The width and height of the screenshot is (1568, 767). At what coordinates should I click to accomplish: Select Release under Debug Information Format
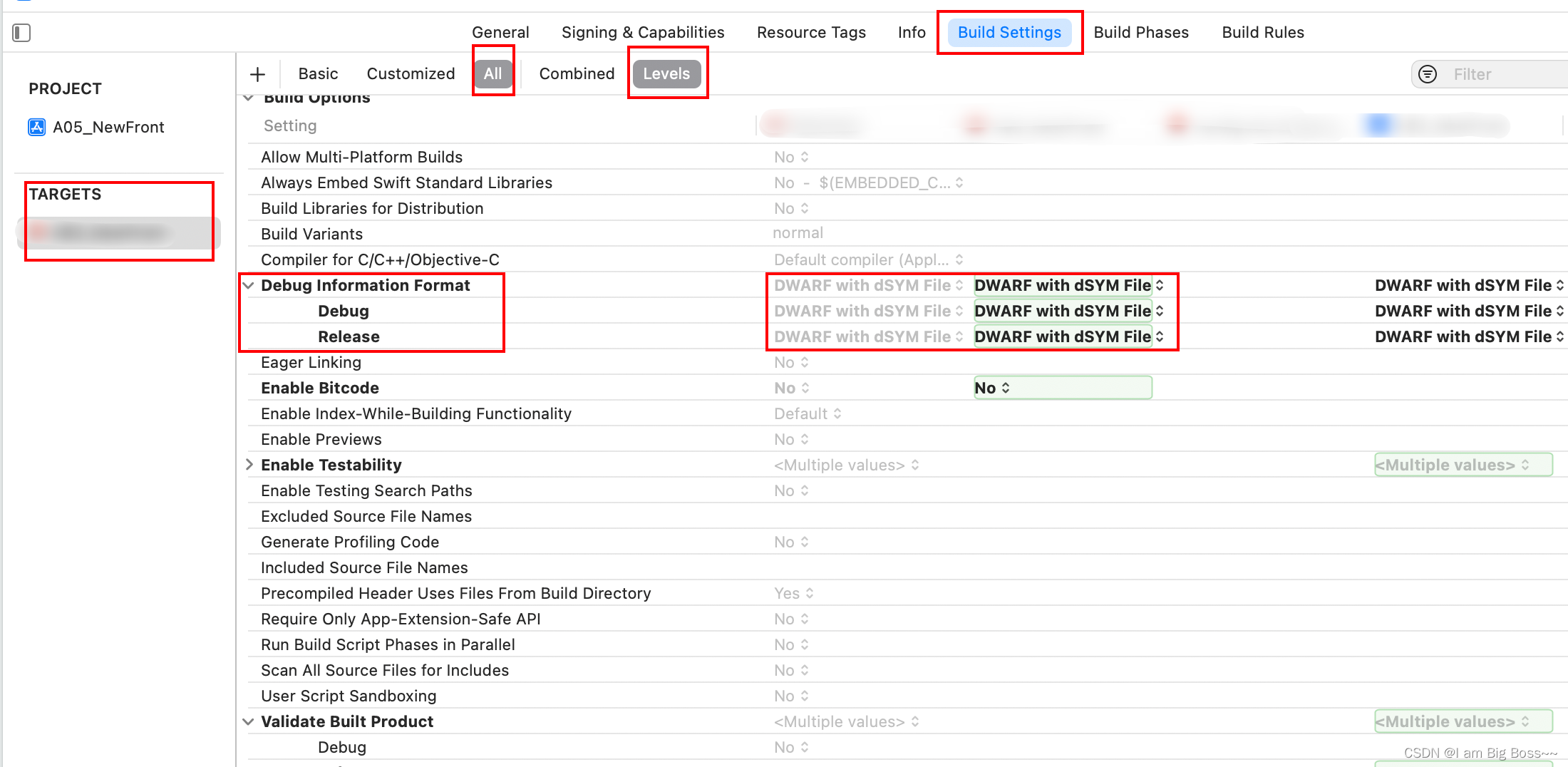pos(349,337)
